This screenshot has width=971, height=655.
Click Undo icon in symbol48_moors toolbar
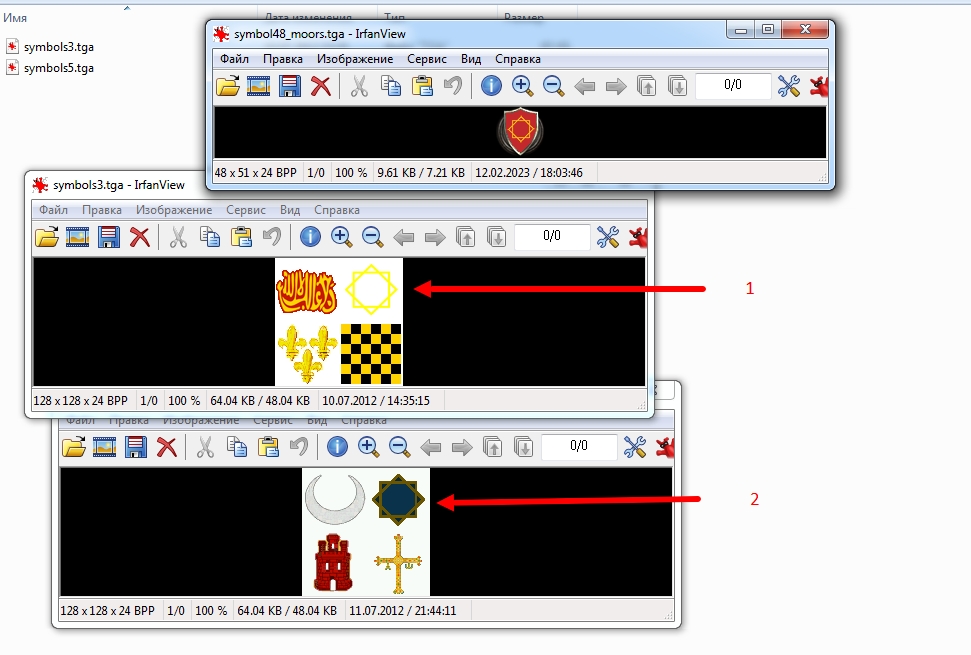(x=453, y=86)
